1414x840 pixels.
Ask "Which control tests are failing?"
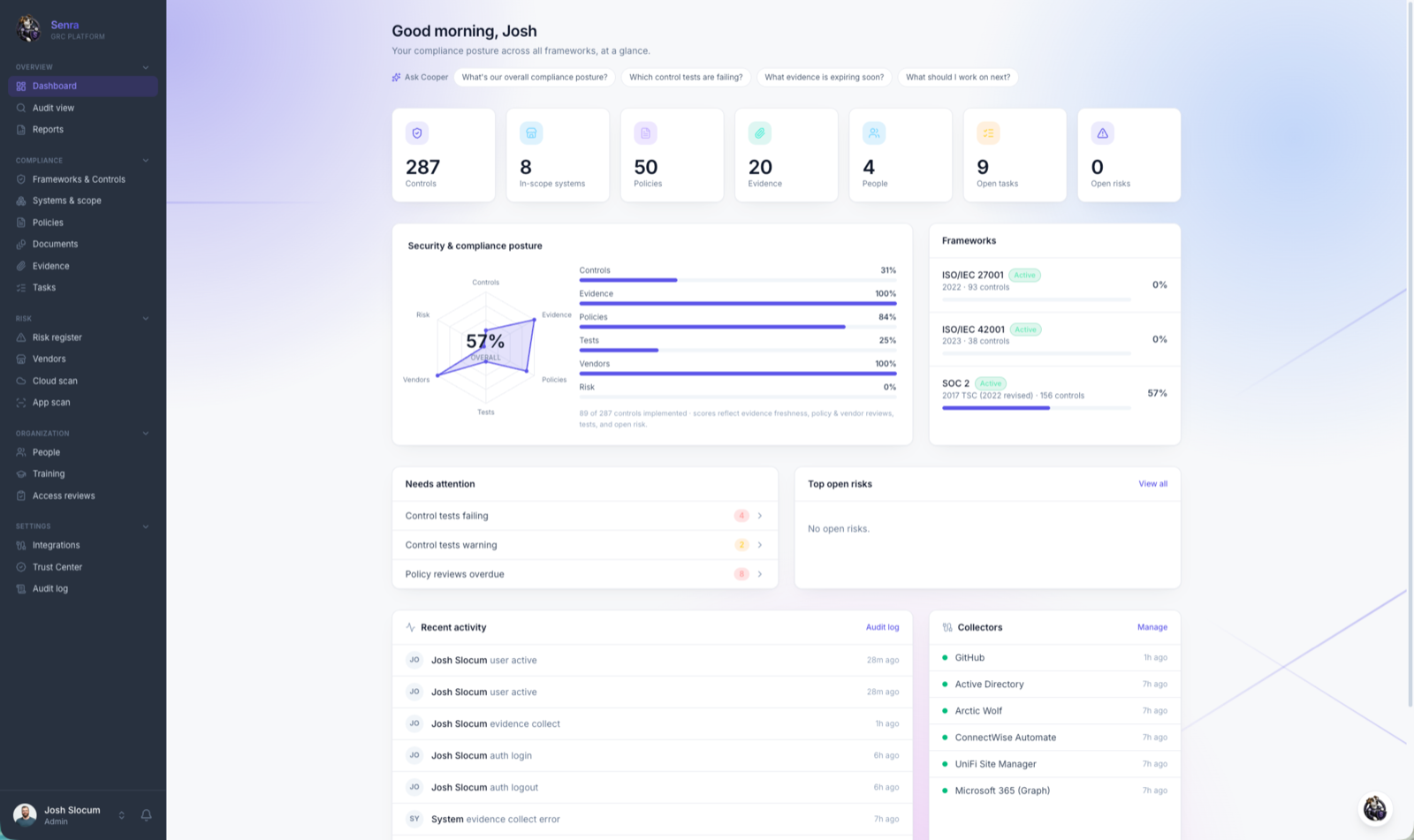(x=686, y=77)
